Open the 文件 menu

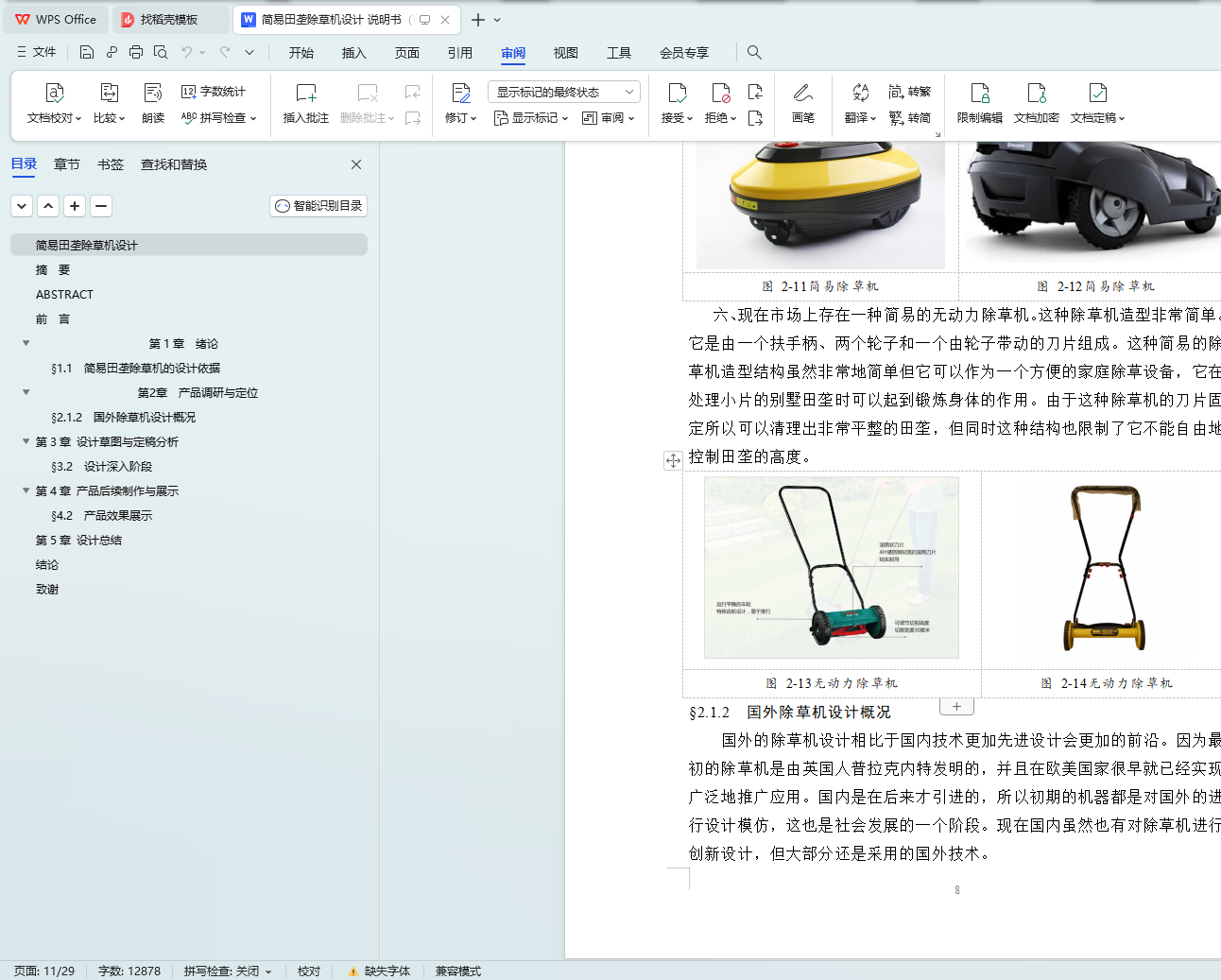[x=37, y=52]
